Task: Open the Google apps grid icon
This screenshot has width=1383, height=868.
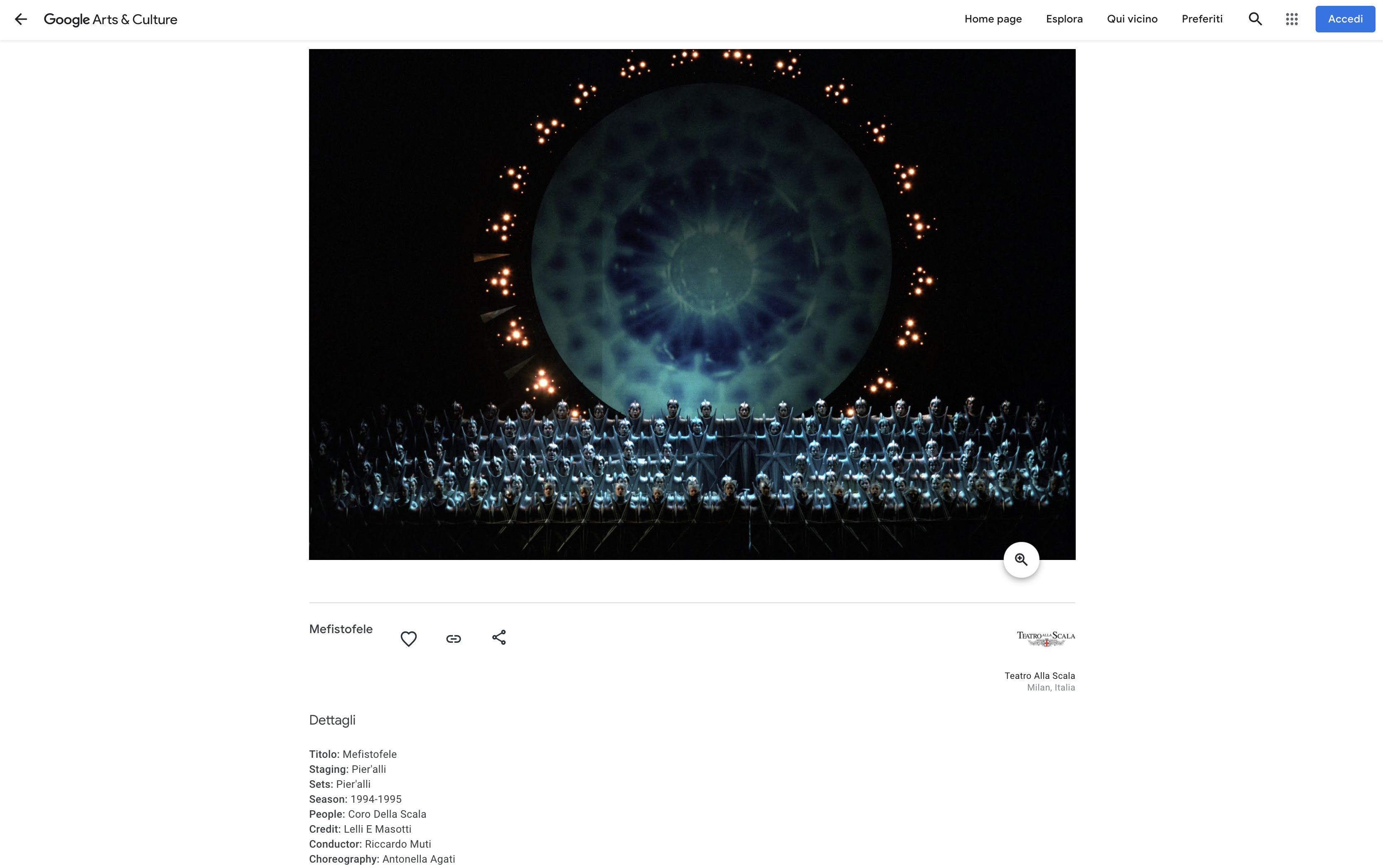Action: click(1292, 19)
